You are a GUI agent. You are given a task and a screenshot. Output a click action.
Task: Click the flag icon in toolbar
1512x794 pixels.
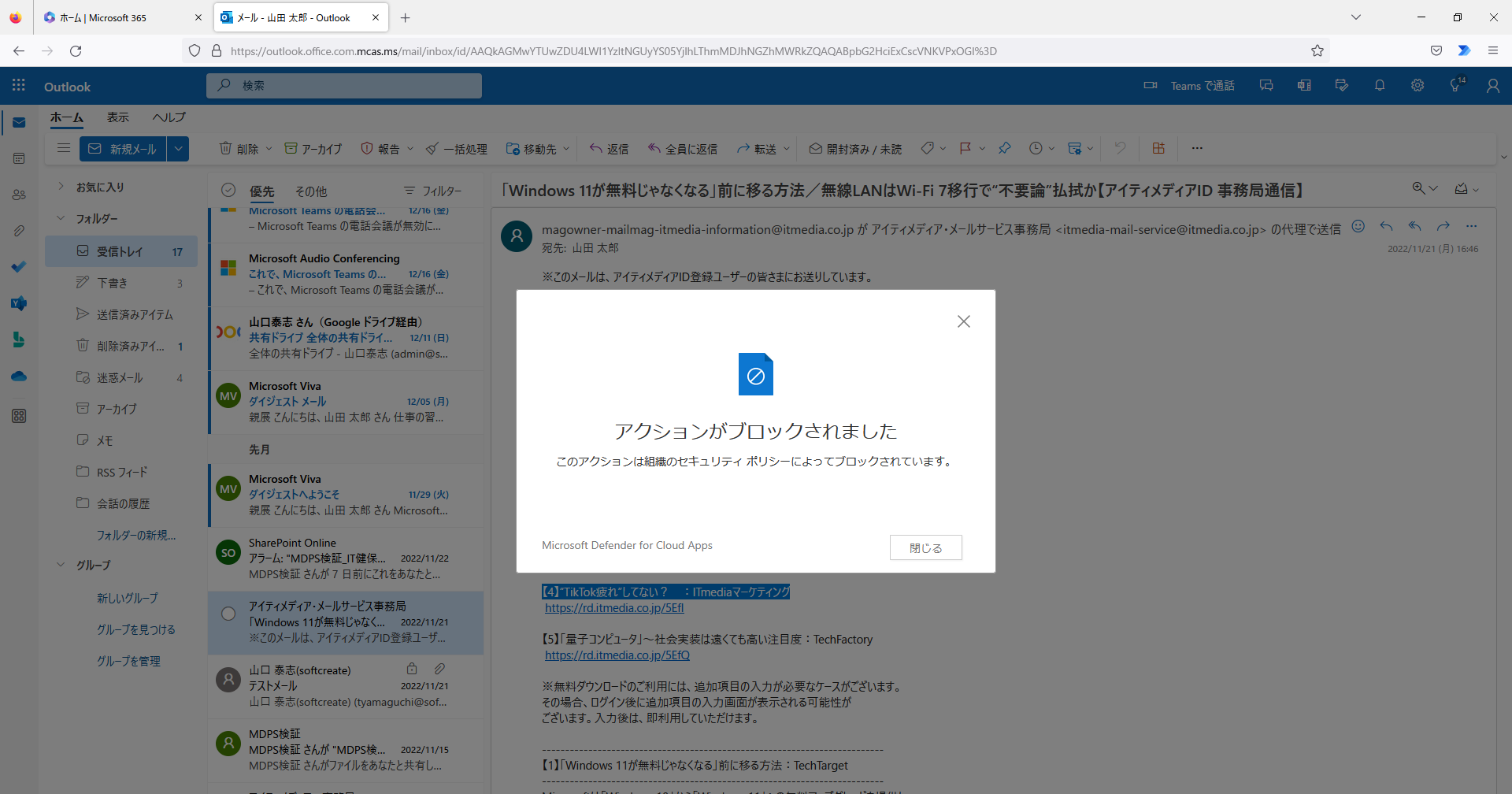[965, 148]
